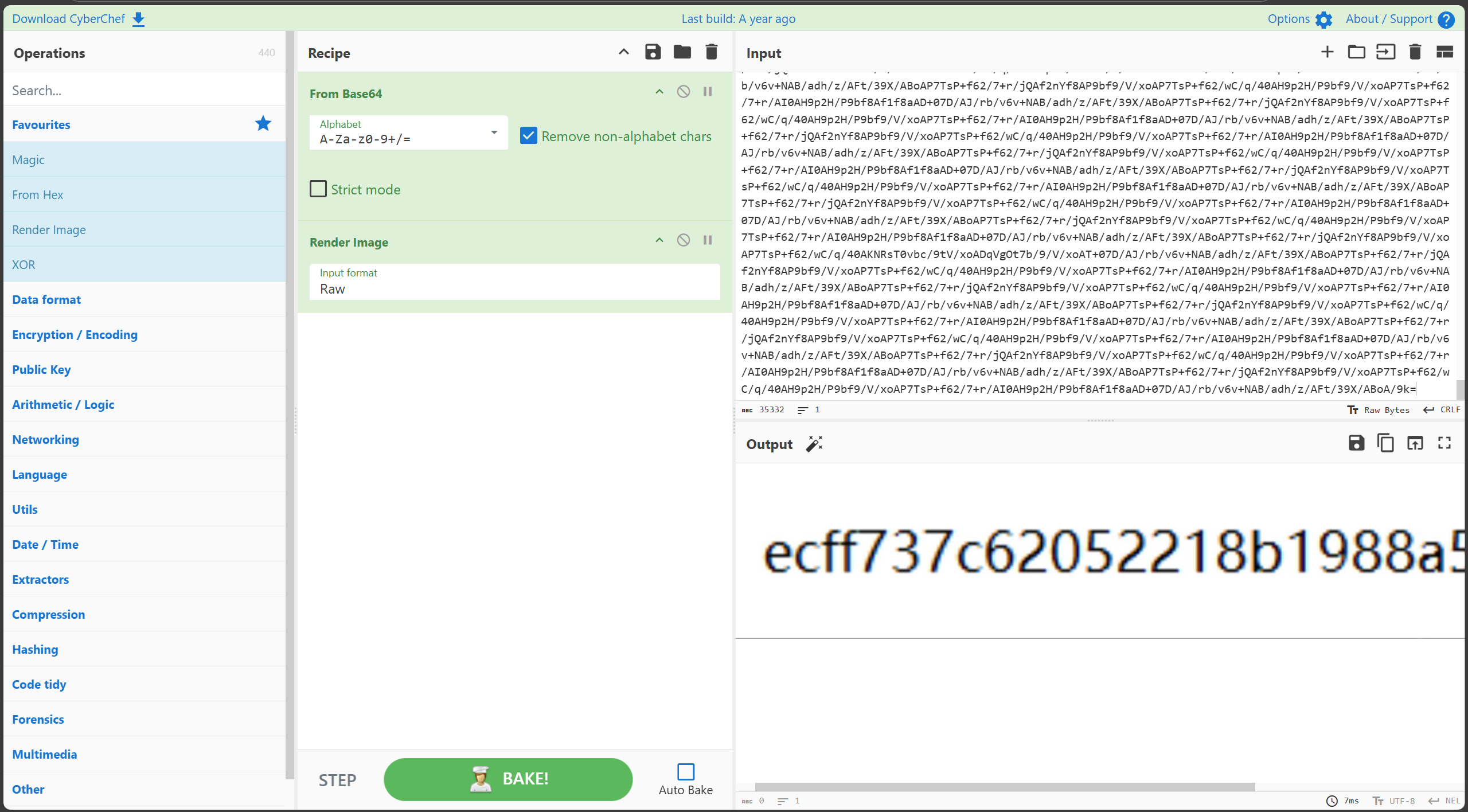1468x812 pixels.
Task: Set breakpoint on Render Image operation
Action: 708,240
